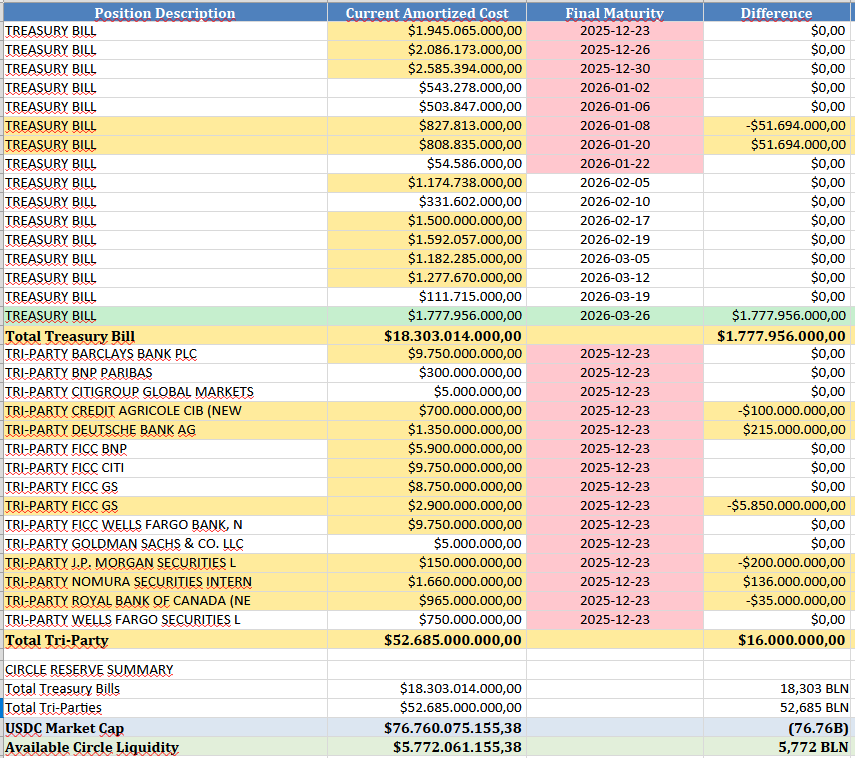The width and height of the screenshot is (855, 758).
Task: Select TRI-PARTY DEUTSCHE BANK AG cell
Action: coord(165,430)
